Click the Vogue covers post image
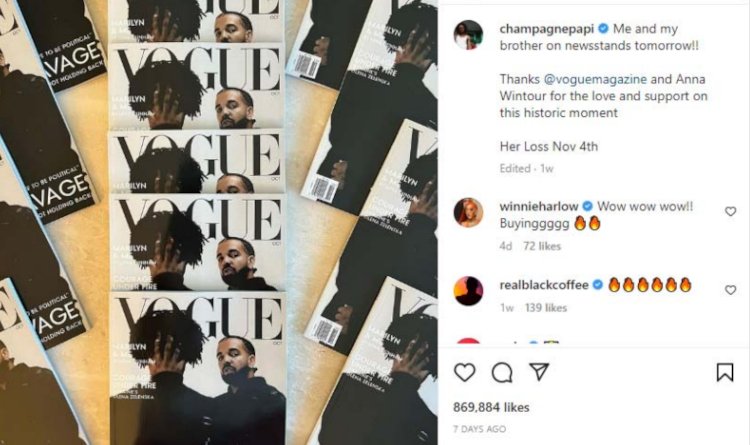750x445 pixels. click(x=219, y=222)
